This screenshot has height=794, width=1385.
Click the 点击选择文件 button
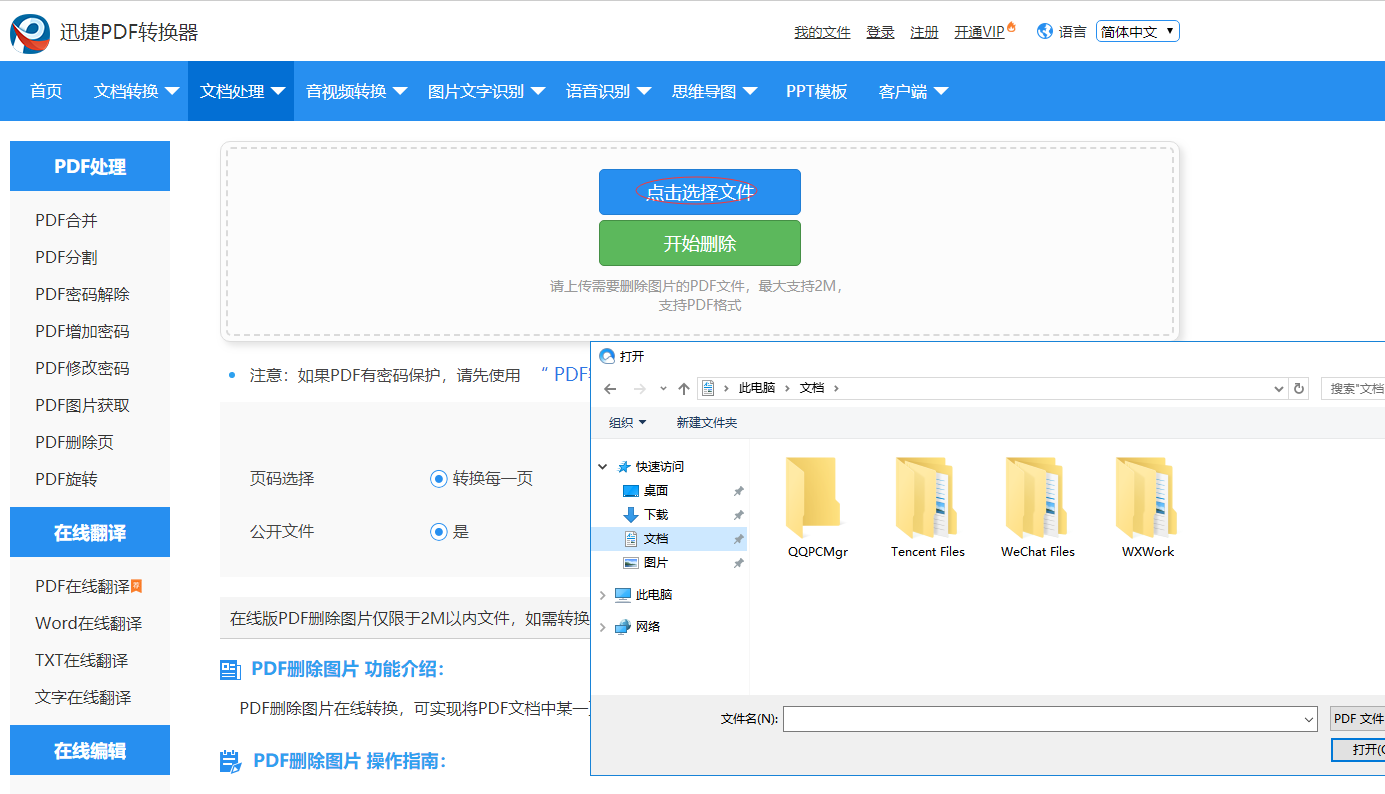tap(700, 192)
